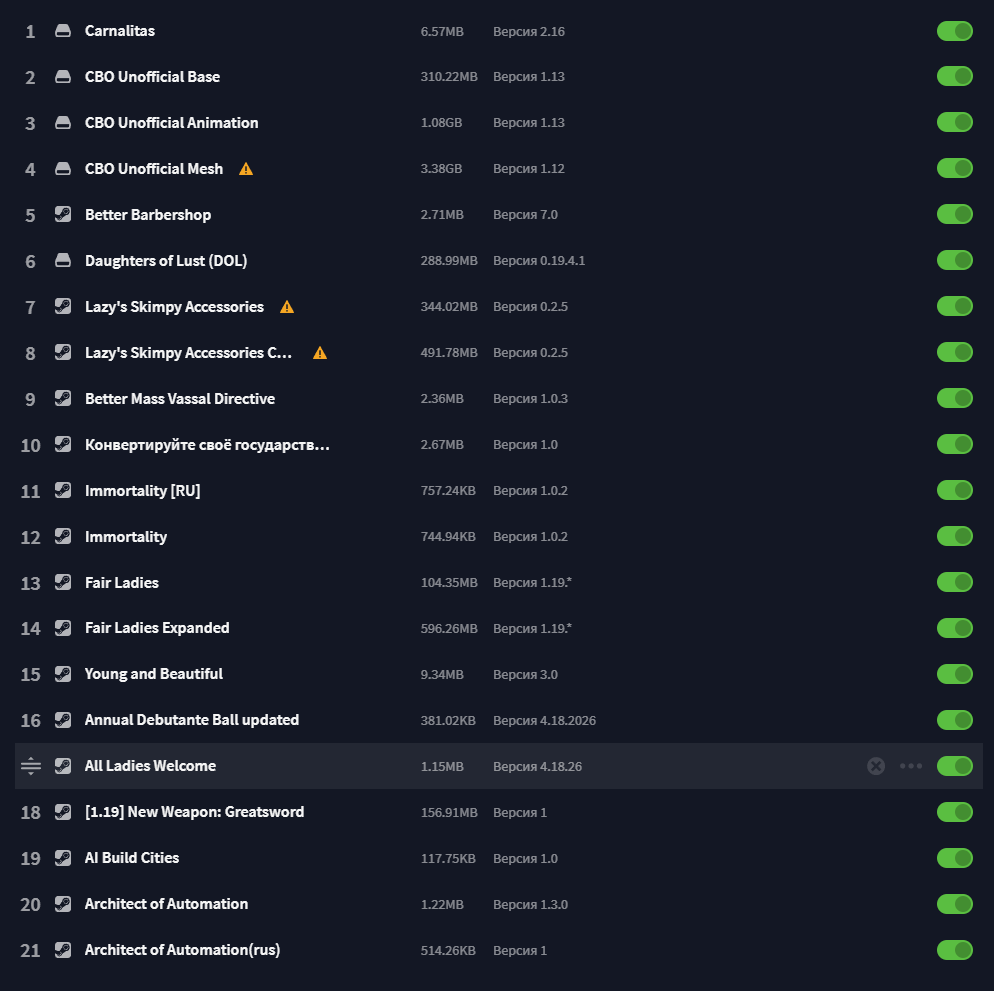Screen dimensions: 994x991
Task: Click the Steam icon for Fair Ladies Expanded
Action: pos(63,628)
